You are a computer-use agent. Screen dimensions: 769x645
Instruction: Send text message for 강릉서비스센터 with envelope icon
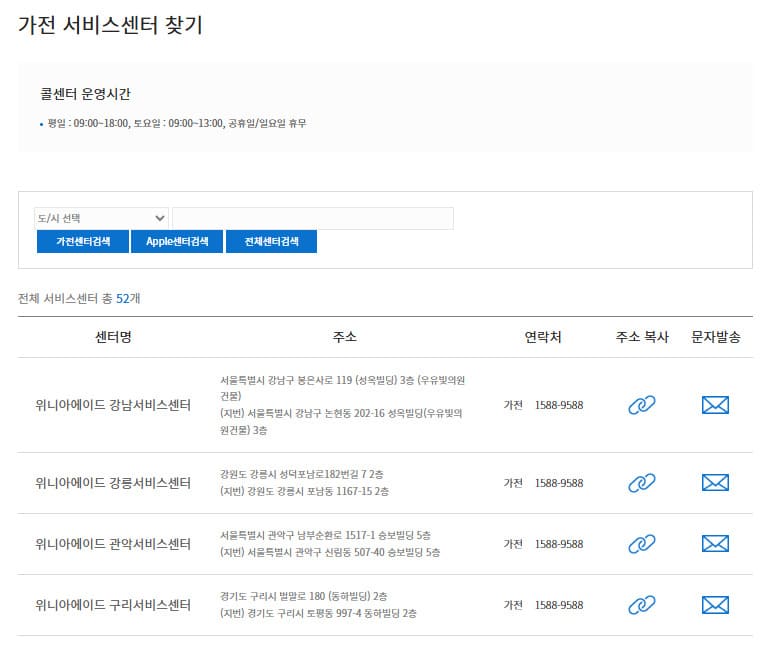[x=715, y=483]
